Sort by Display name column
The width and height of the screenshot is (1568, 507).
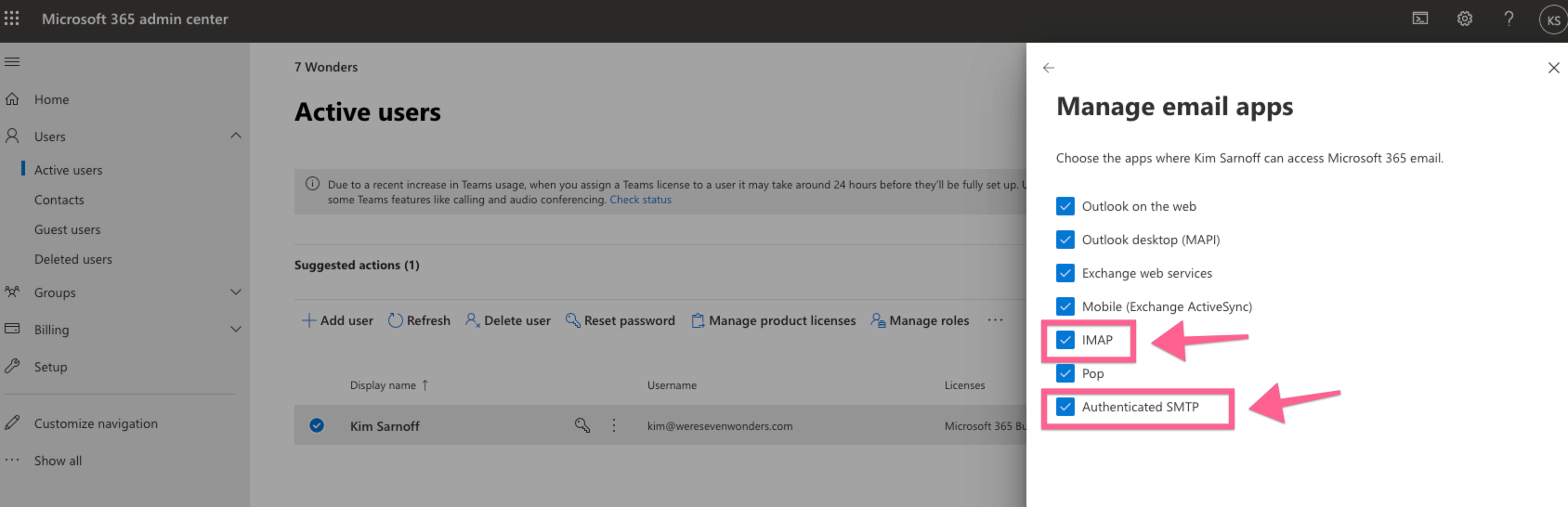(x=389, y=385)
